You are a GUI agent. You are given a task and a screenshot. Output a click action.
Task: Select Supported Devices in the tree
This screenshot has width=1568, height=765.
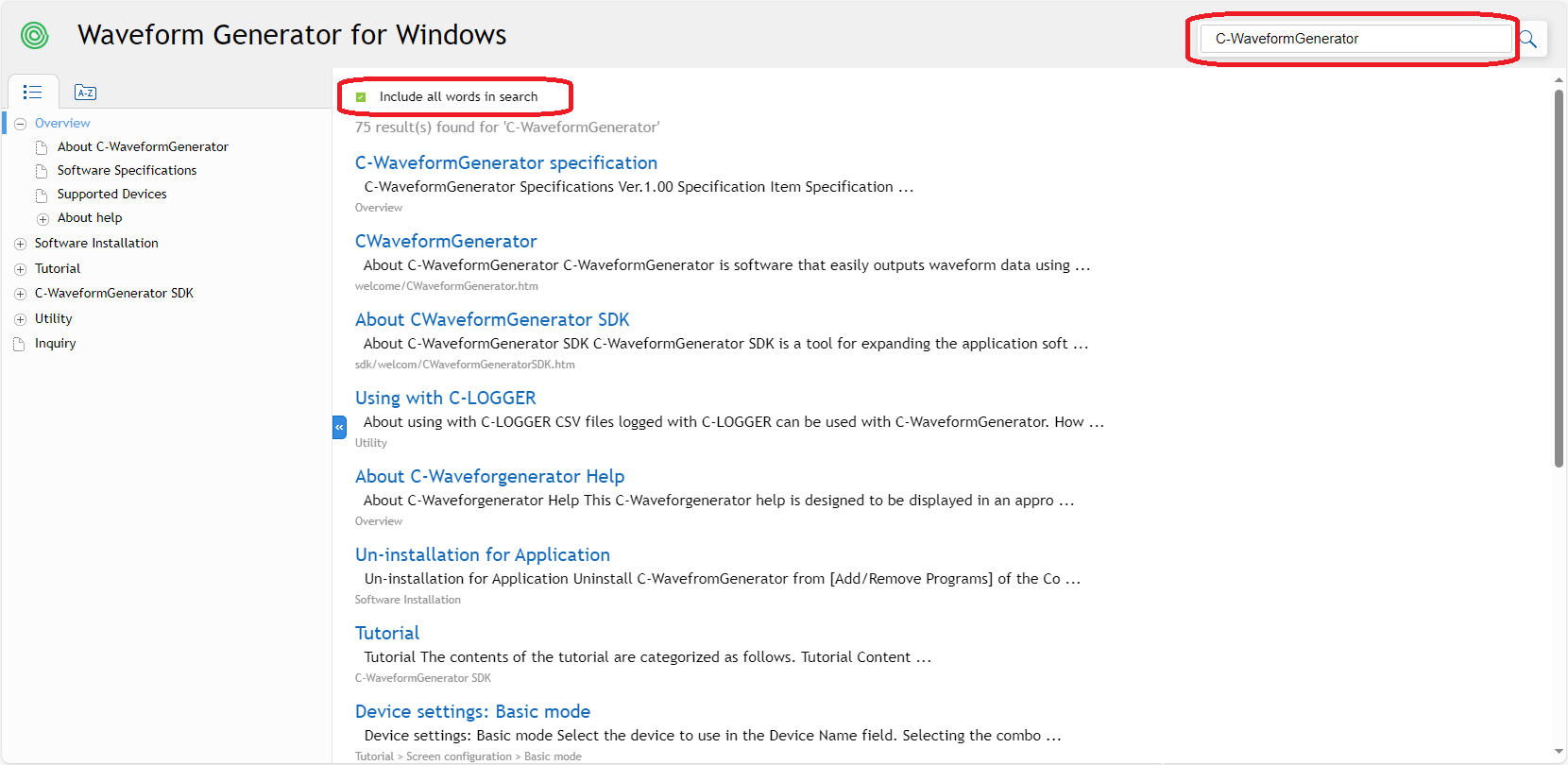(111, 194)
